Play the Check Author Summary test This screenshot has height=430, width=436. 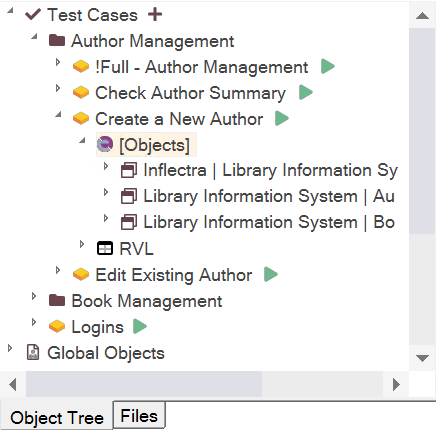pyautogui.click(x=306, y=92)
